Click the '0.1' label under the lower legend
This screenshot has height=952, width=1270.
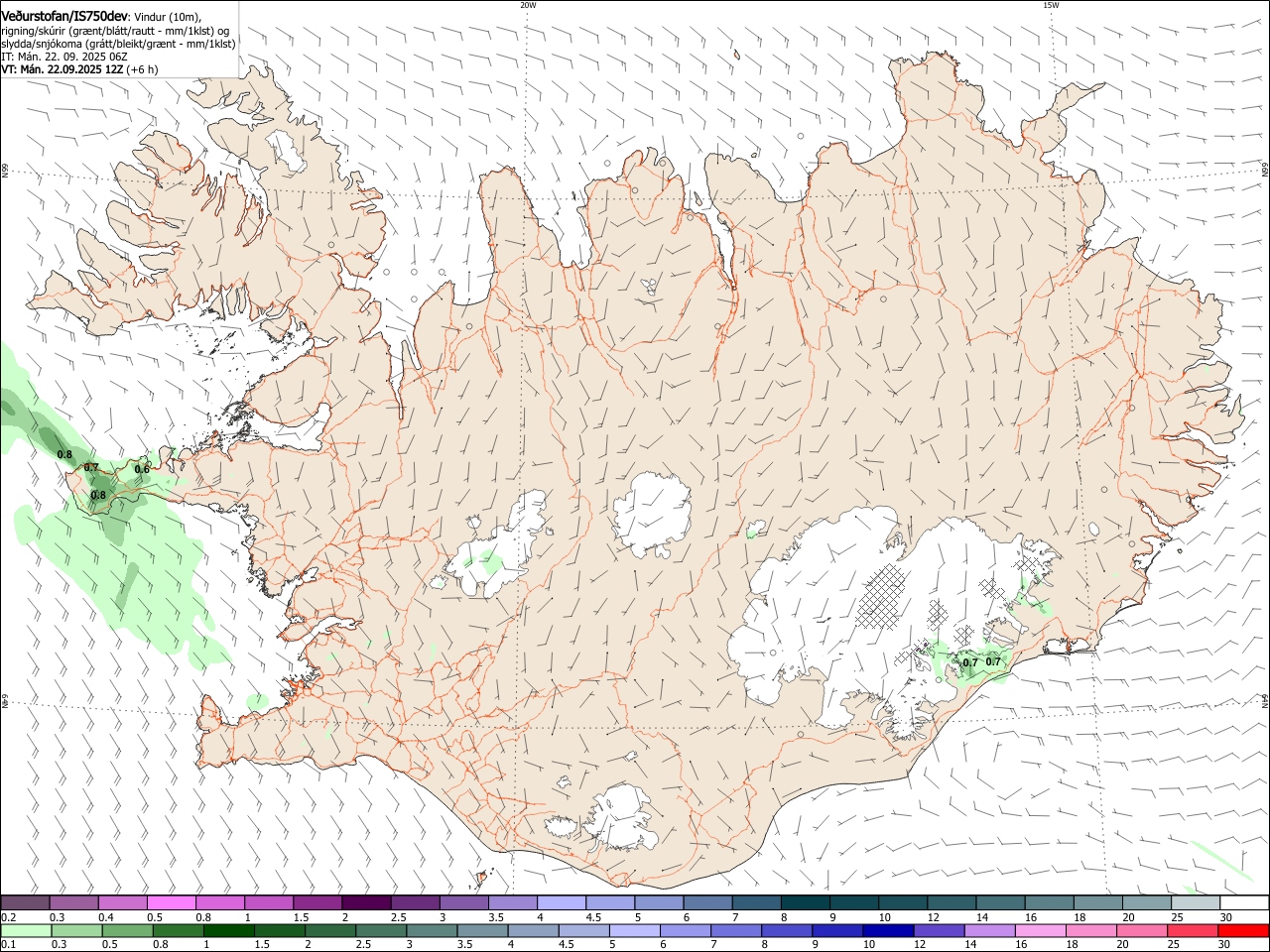(x=8, y=944)
